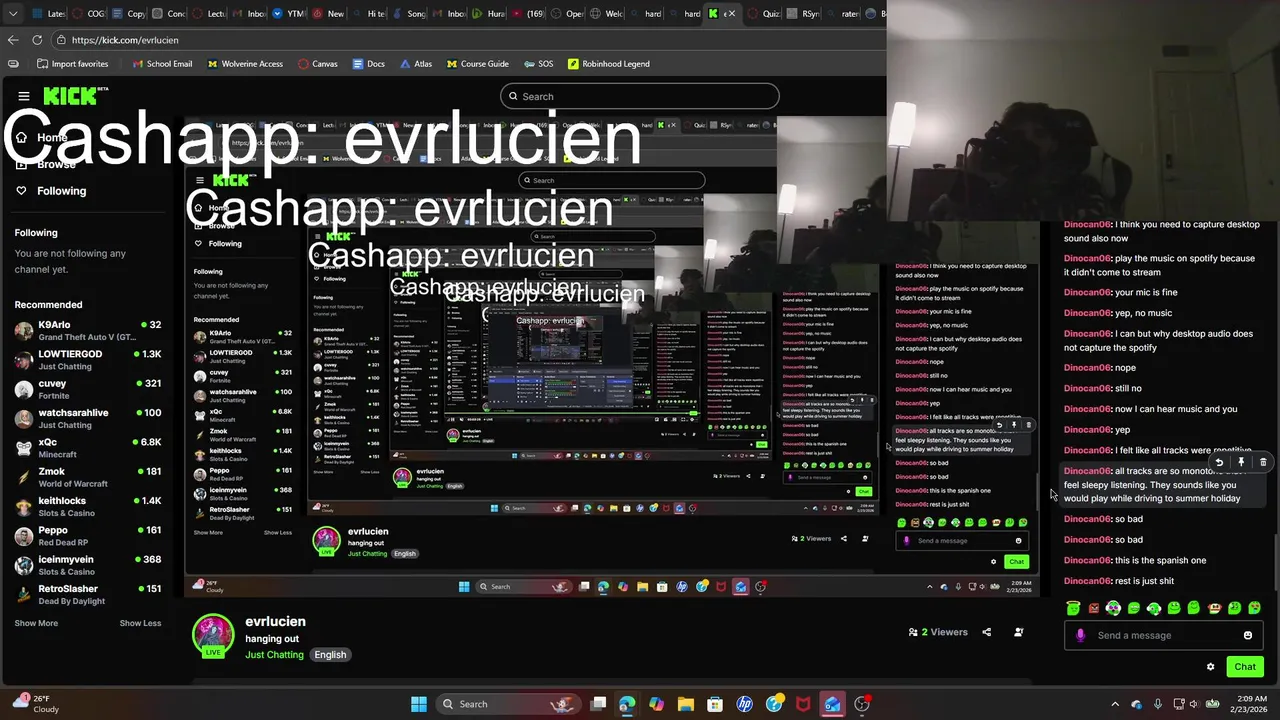Open Microsoft Edge from taskbar
1280x720 pixels.
point(627,704)
